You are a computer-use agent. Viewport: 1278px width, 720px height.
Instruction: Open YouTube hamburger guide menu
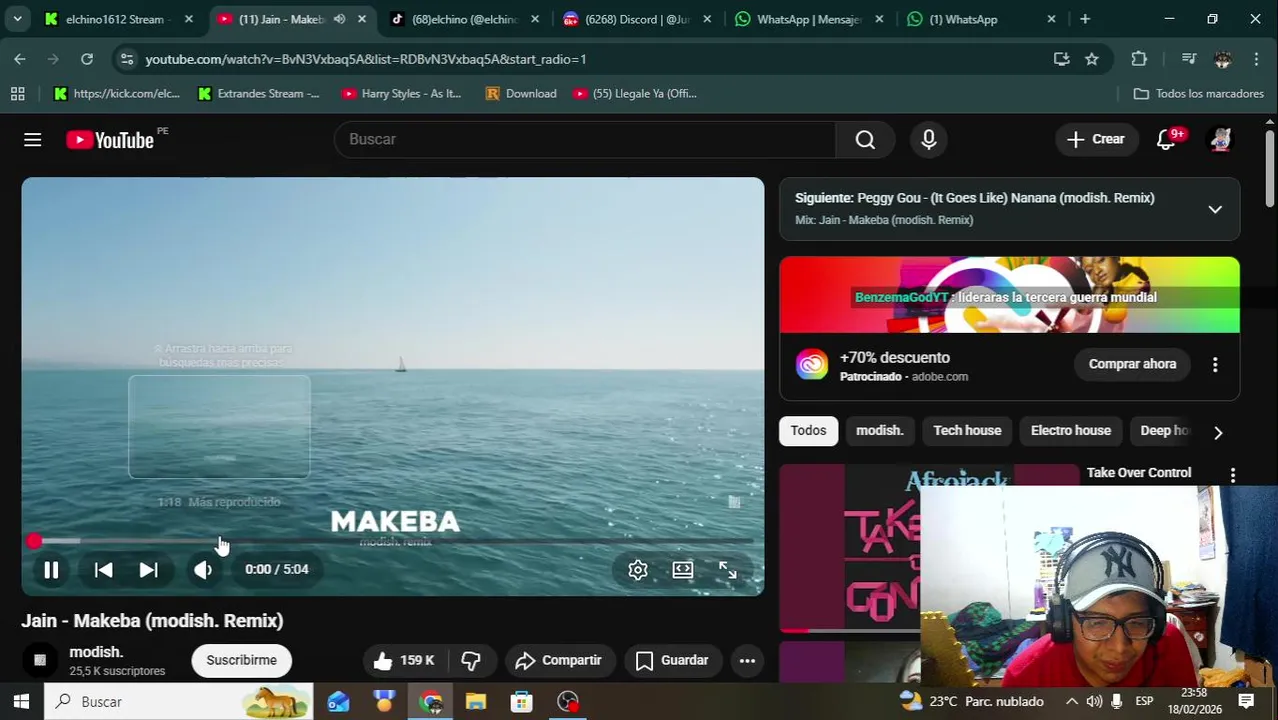(33, 140)
